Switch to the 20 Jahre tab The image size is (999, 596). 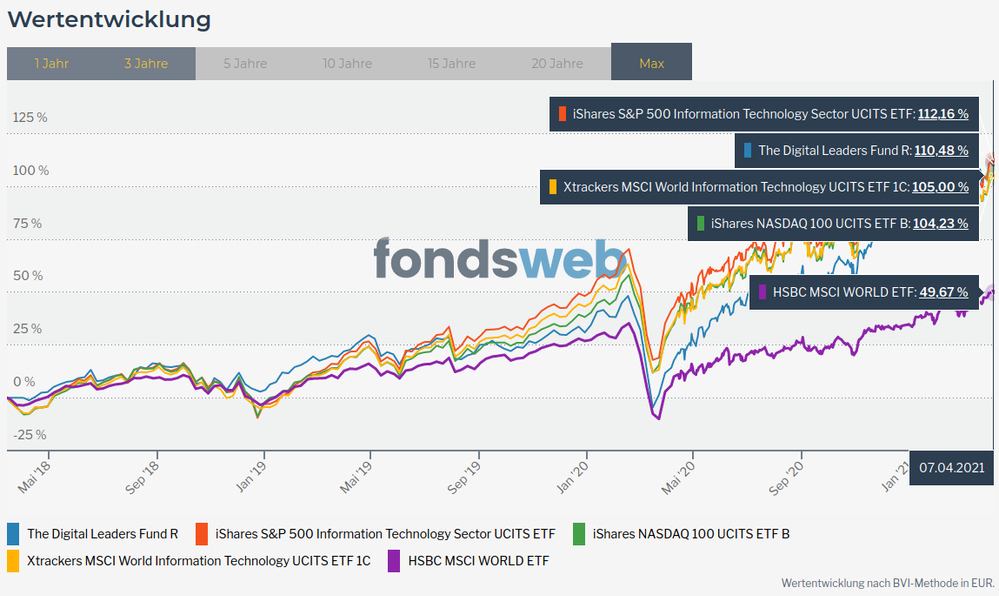coord(557,63)
